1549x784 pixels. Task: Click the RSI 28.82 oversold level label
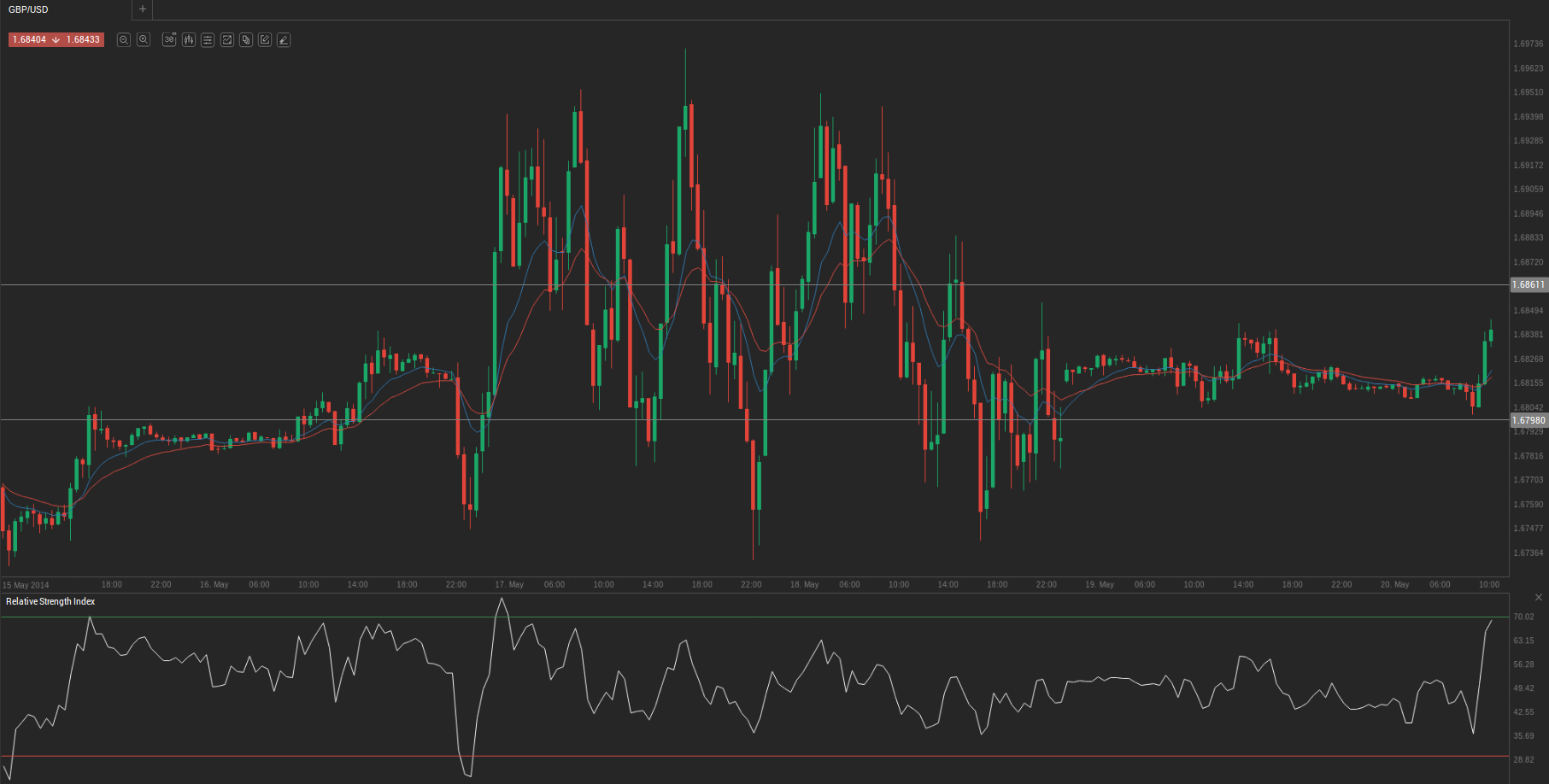coord(1523,759)
